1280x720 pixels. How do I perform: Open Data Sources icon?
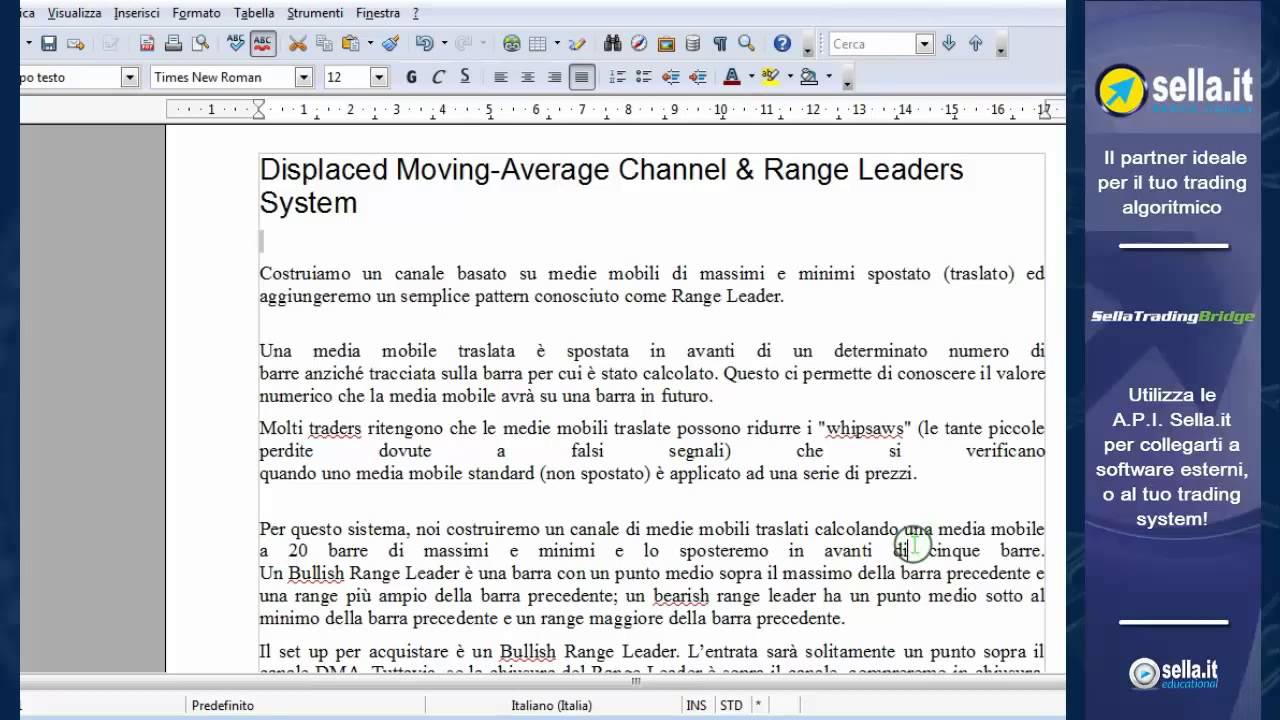[x=692, y=43]
